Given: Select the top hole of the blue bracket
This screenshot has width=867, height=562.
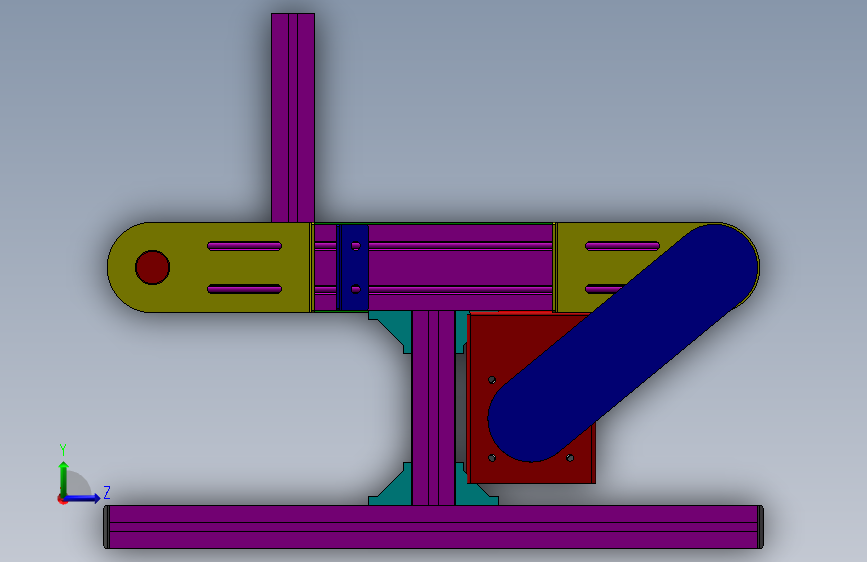Looking at the screenshot, I should [356, 246].
